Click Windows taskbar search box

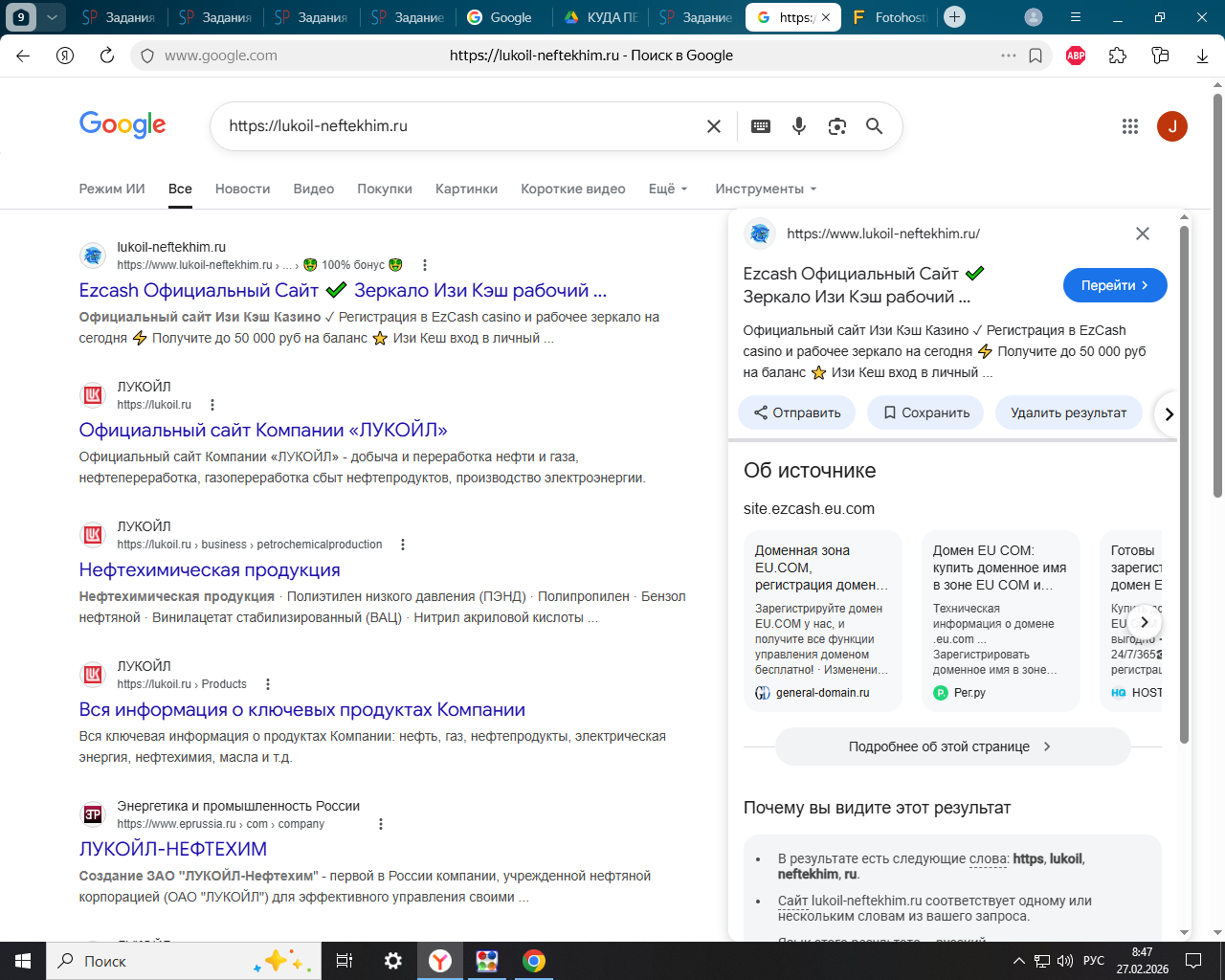click(182, 961)
